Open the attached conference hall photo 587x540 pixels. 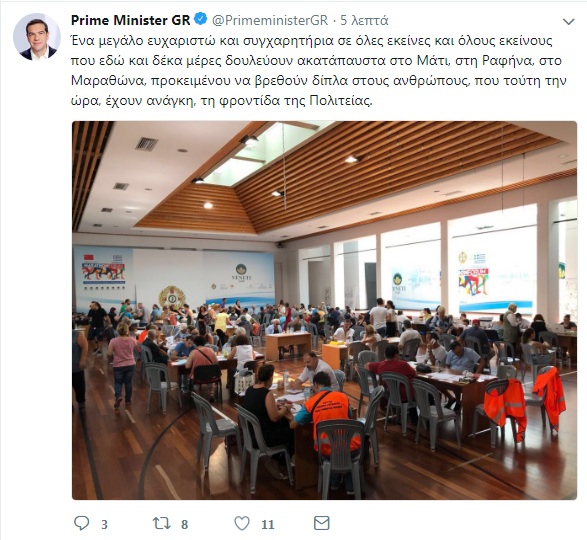pos(324,310)
